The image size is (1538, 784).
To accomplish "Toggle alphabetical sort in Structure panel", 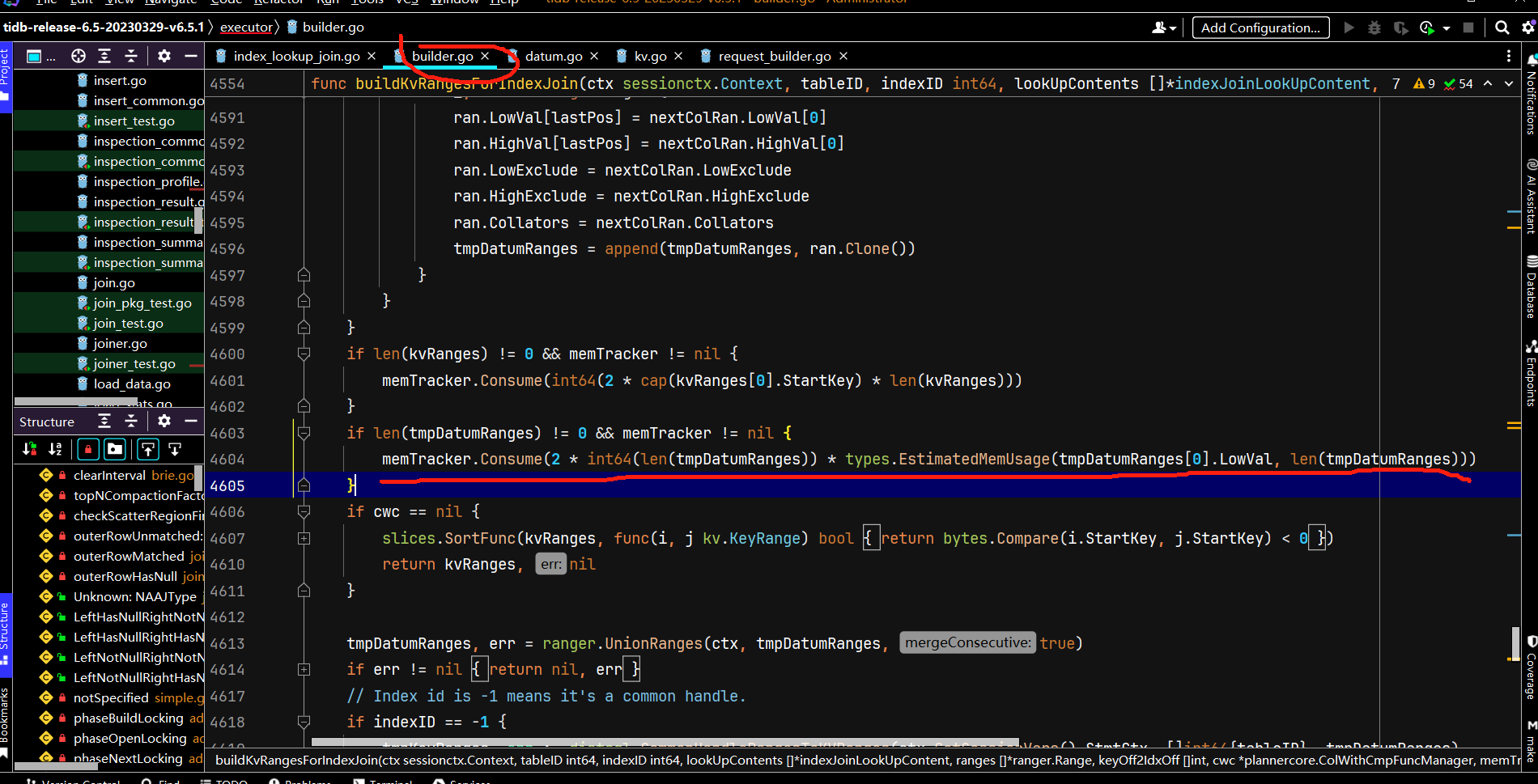I will pyautogui.click(x=55, y=449).
